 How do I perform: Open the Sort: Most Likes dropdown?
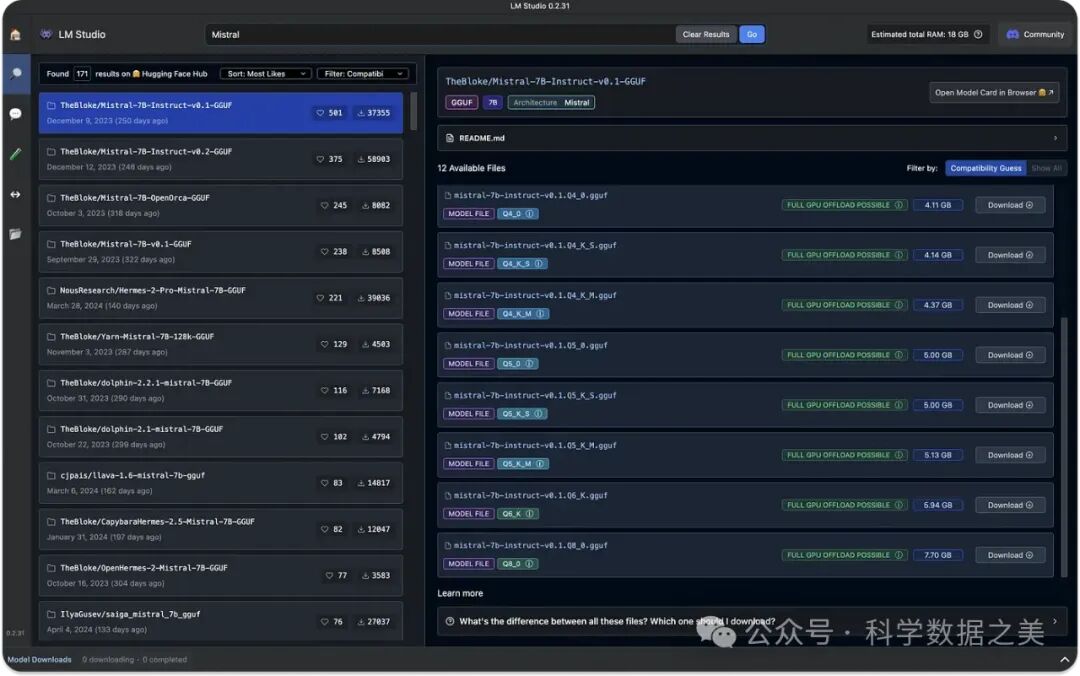tap(264, 74)
